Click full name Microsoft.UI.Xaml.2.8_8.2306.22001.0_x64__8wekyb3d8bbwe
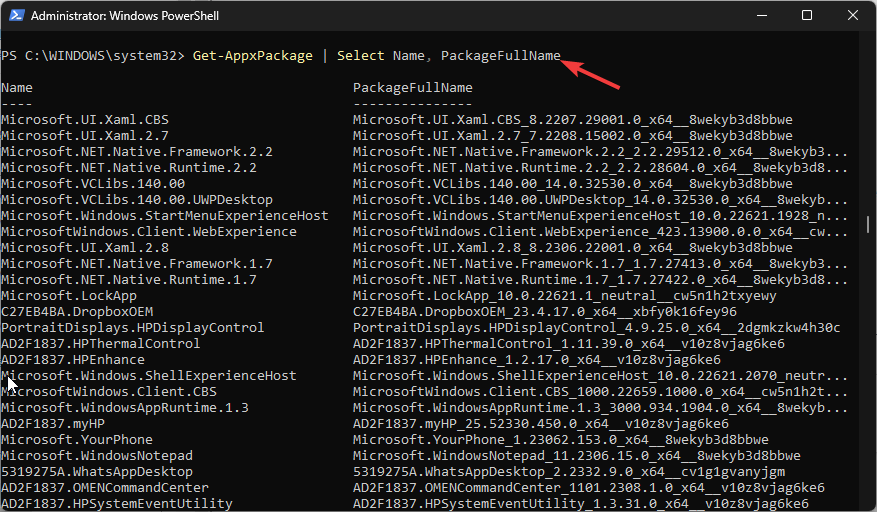 573,248
